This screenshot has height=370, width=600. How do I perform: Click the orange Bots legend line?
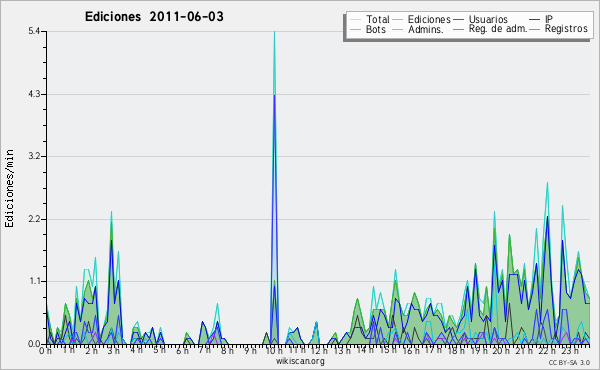355,29
